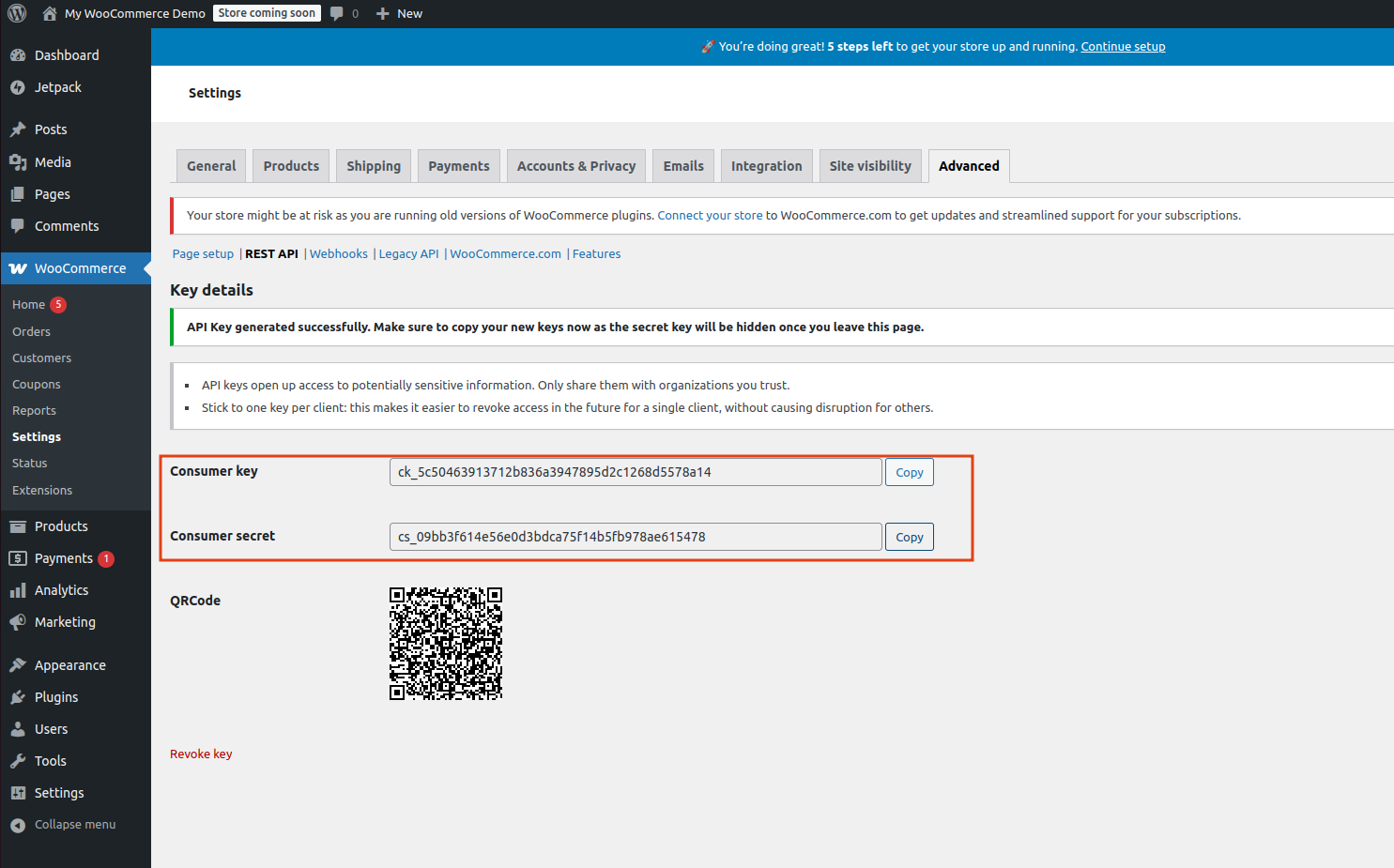Open the site home icon in admin bar
This screenshot has width=1394, height=868.
50,13
